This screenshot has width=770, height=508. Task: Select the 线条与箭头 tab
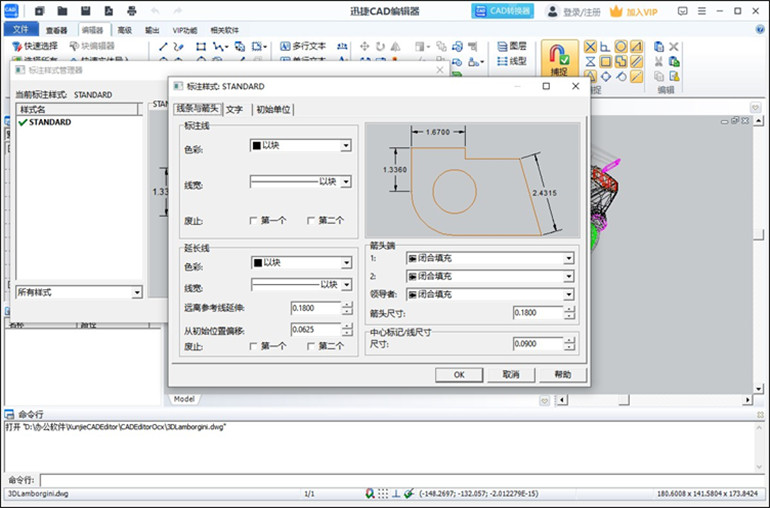(197, 109)
